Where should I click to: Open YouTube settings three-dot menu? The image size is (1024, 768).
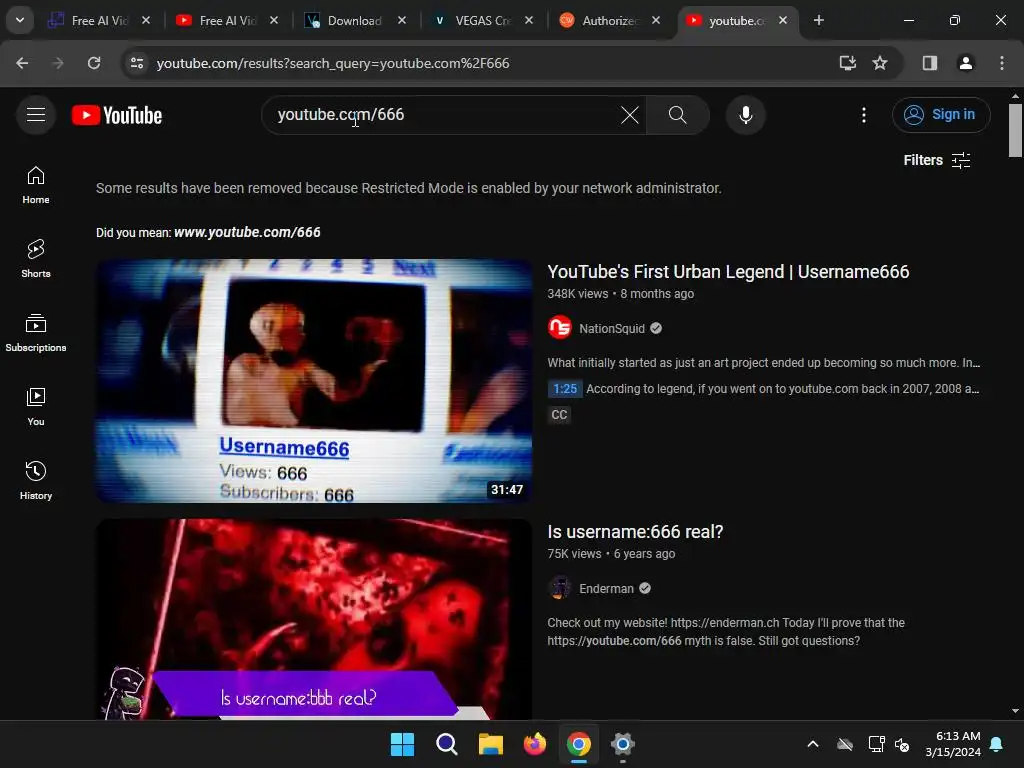(863, 115)
